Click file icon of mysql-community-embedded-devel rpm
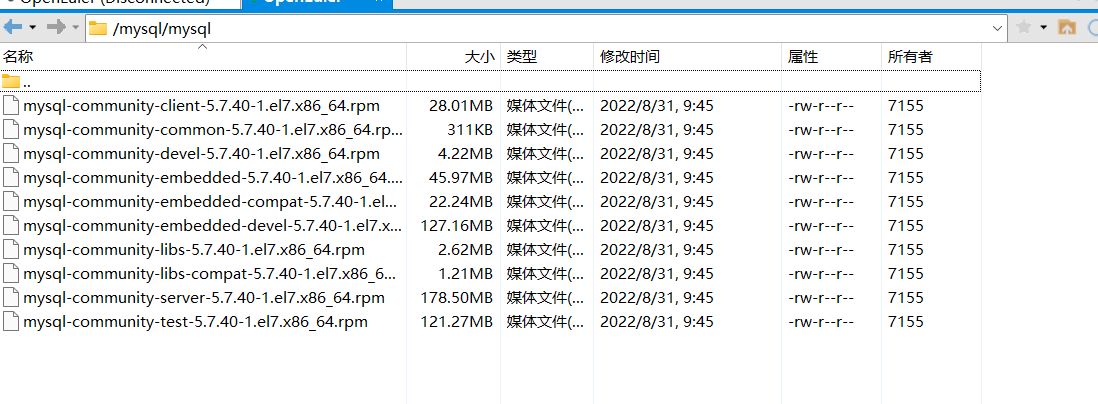Image resolution: width=1098 pixels, height=404 pixels. (11, 225)
